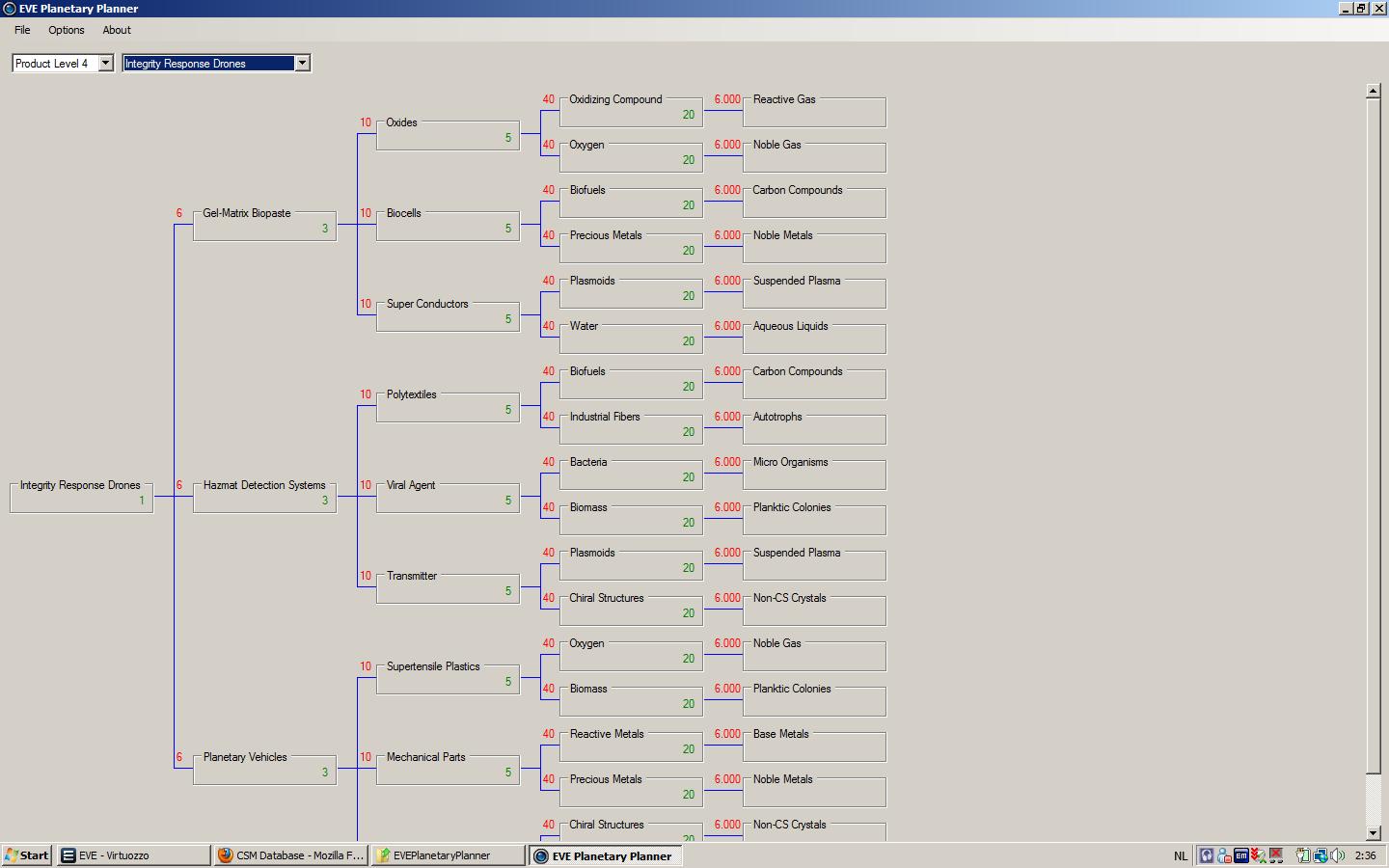Click the Micro Organisms resource node
The image size is (1389, 868).
pos(814,473)
